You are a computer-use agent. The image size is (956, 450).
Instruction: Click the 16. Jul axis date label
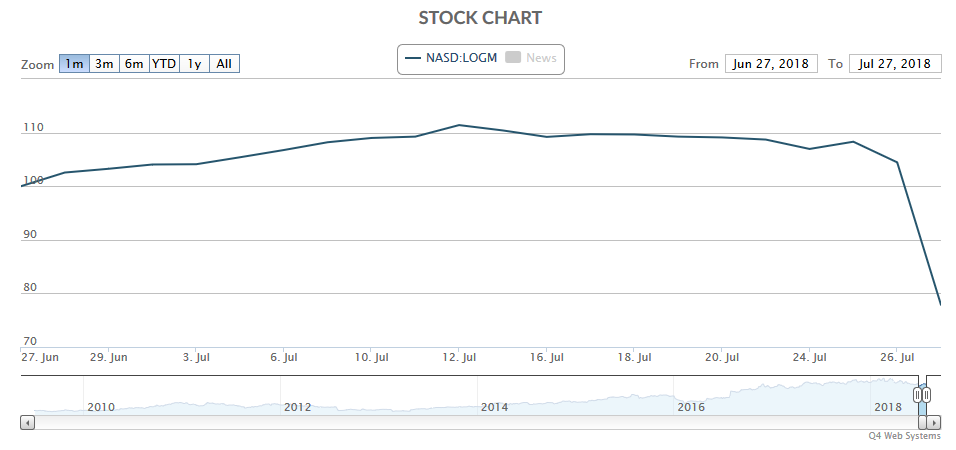coord(546,357)
